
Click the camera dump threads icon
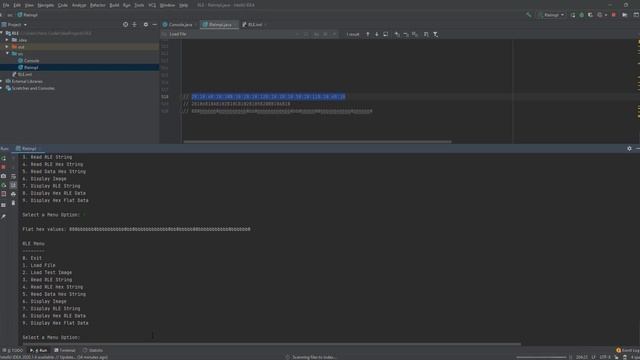(x=4, y=176)
